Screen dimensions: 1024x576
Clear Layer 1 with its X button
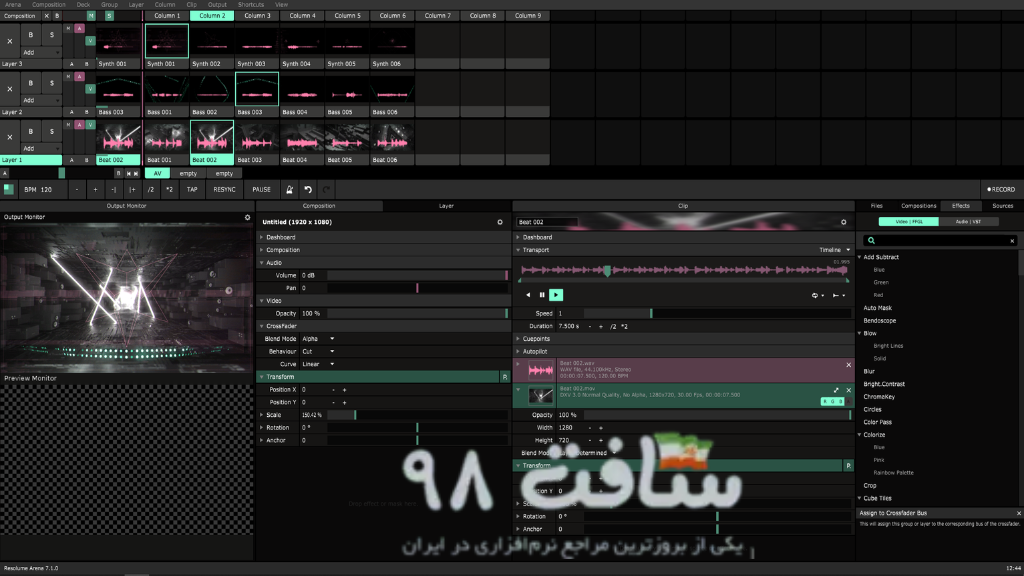tap(10, 137)
